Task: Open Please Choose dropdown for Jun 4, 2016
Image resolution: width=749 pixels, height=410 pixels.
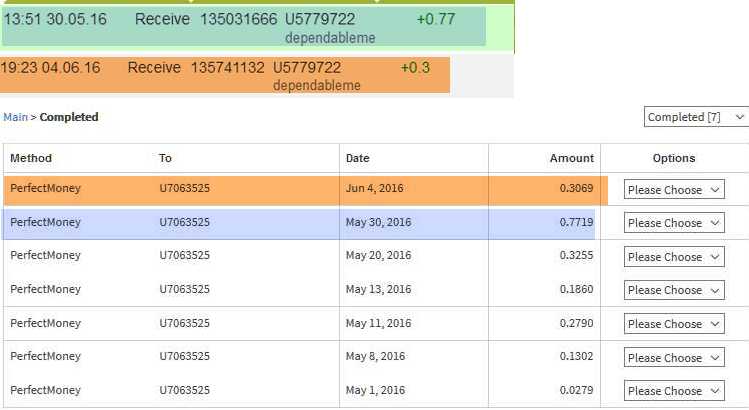Action: (x=674, y=189)
